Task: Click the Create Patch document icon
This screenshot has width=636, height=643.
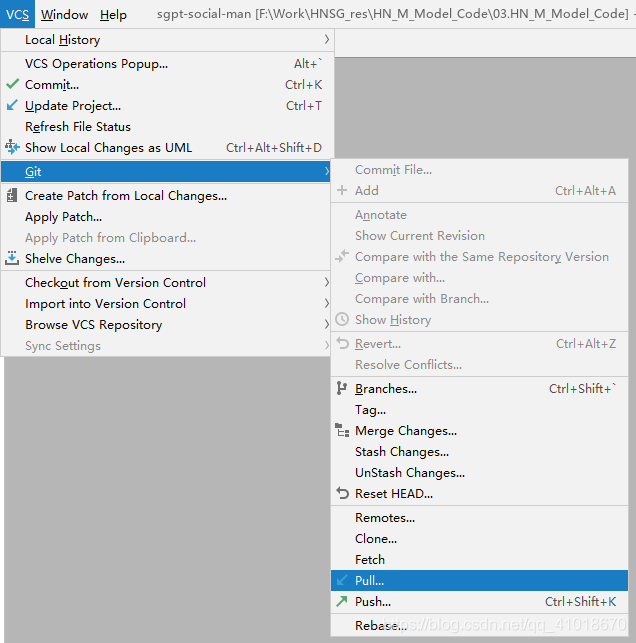Action: 12,195
